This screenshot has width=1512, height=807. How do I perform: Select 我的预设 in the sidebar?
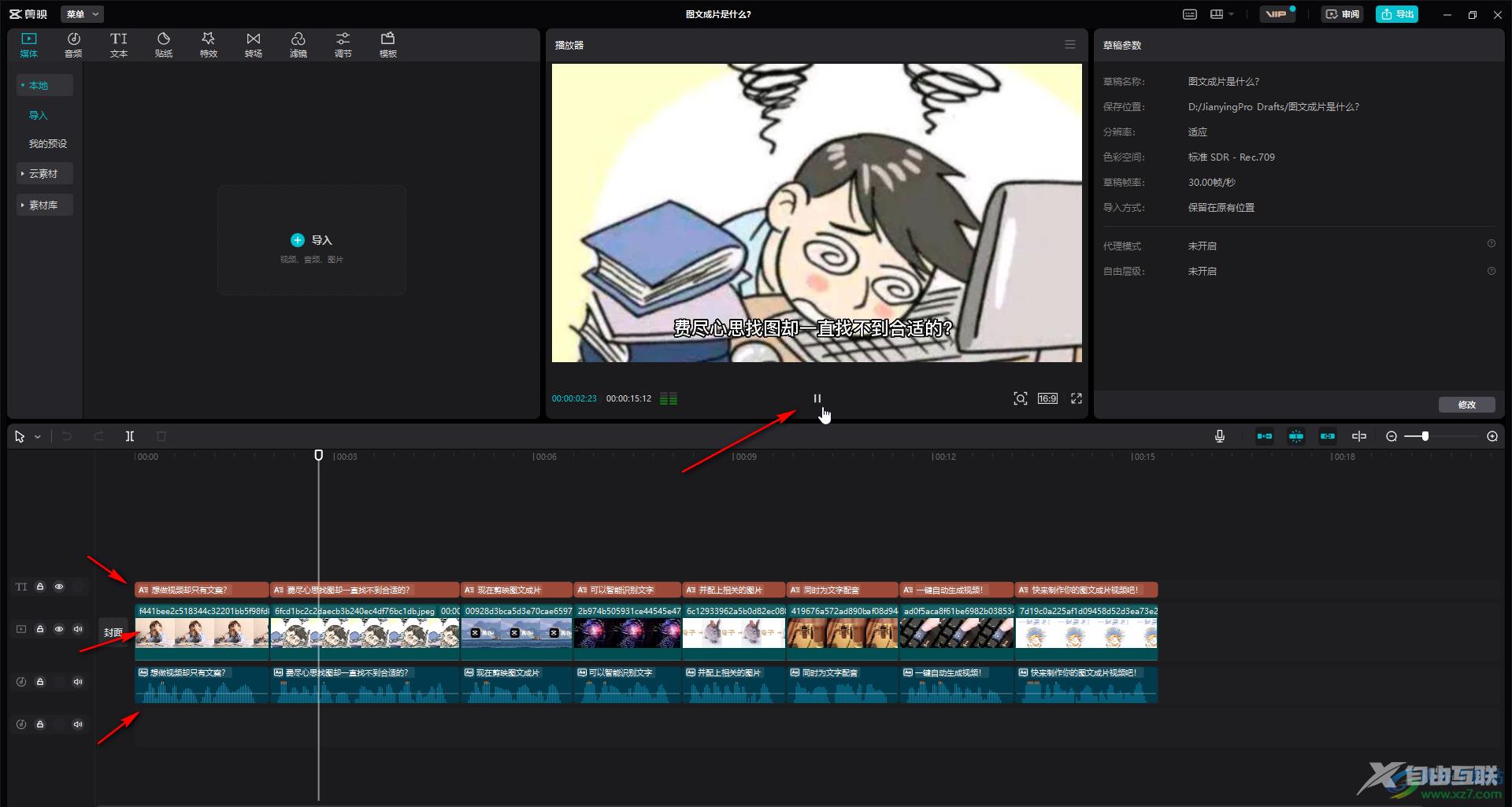[x=48, y=143]
